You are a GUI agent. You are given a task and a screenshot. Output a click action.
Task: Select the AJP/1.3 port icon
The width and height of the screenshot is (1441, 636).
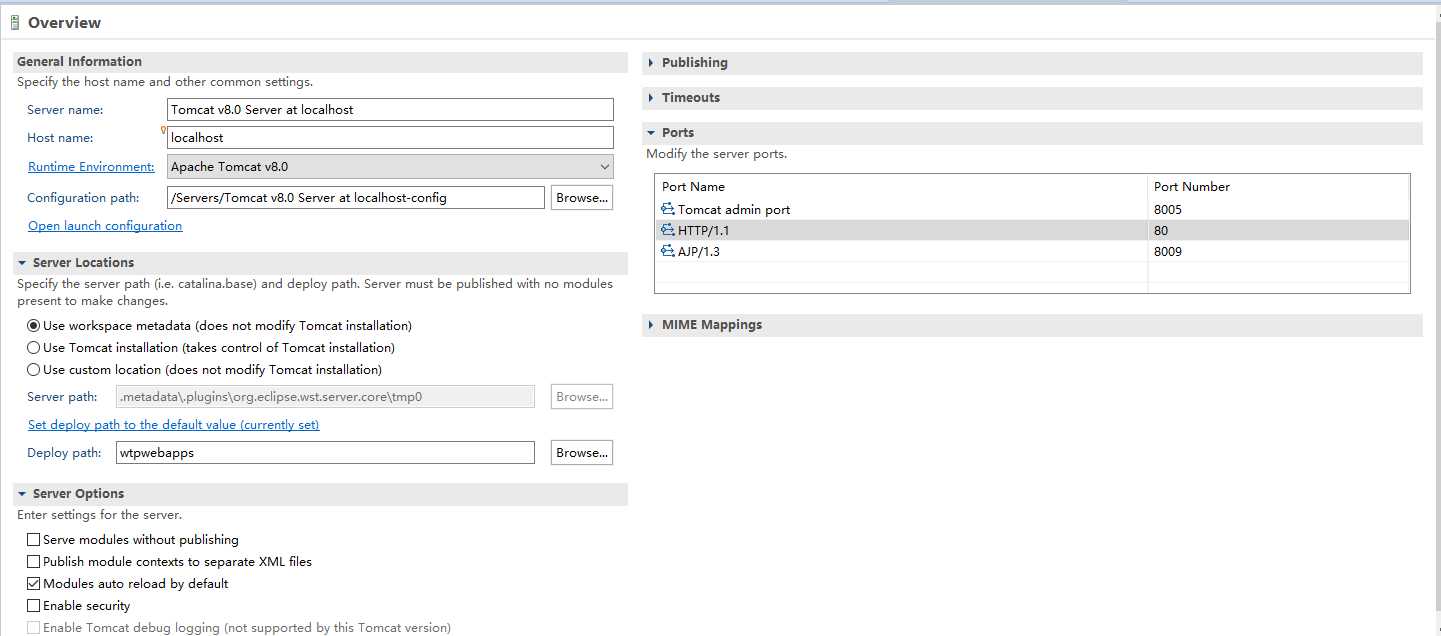[668, 251]
